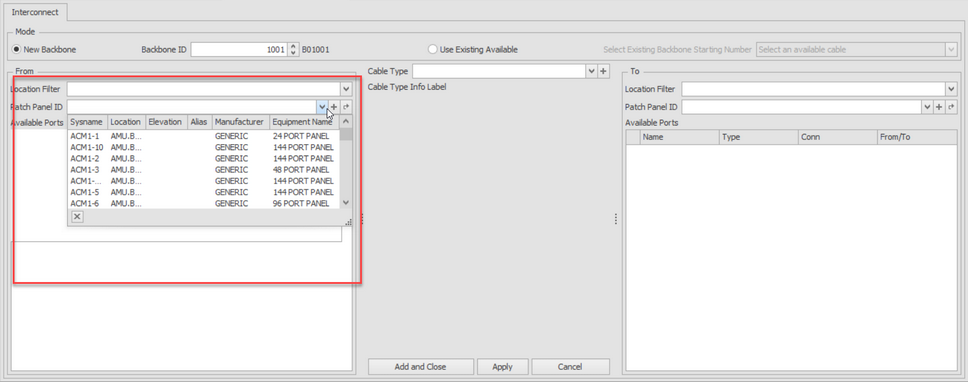This screenshot has height=382, width=968.
Task: Collapse the From Patch Panel ID dropdown arrow
Action: [322, 107]
